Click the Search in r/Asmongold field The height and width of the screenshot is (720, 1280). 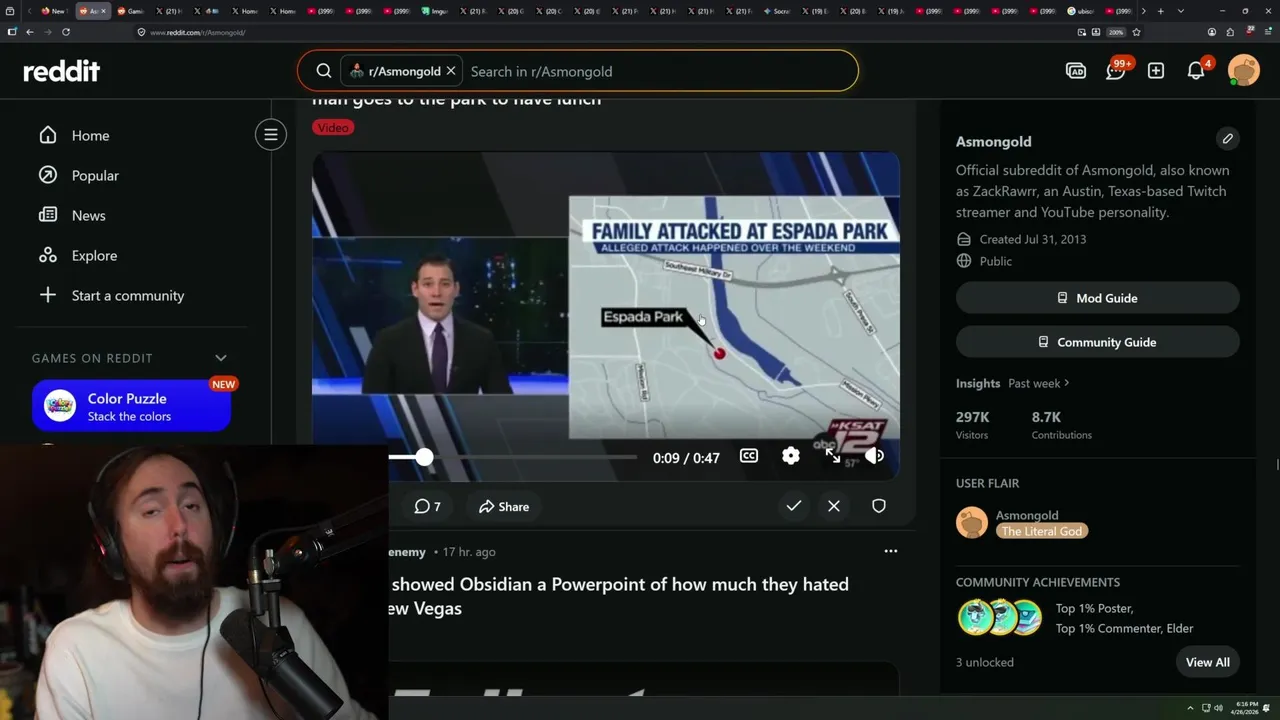pos(660,71)
